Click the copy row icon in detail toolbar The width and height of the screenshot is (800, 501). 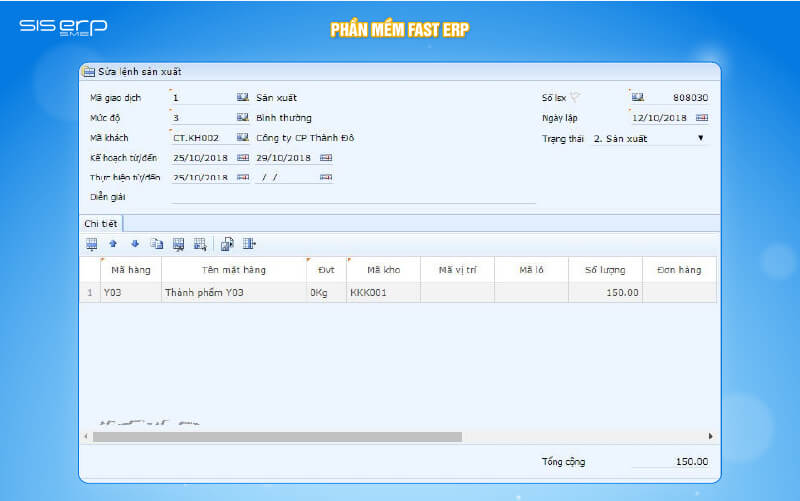(x=157, y=244)
